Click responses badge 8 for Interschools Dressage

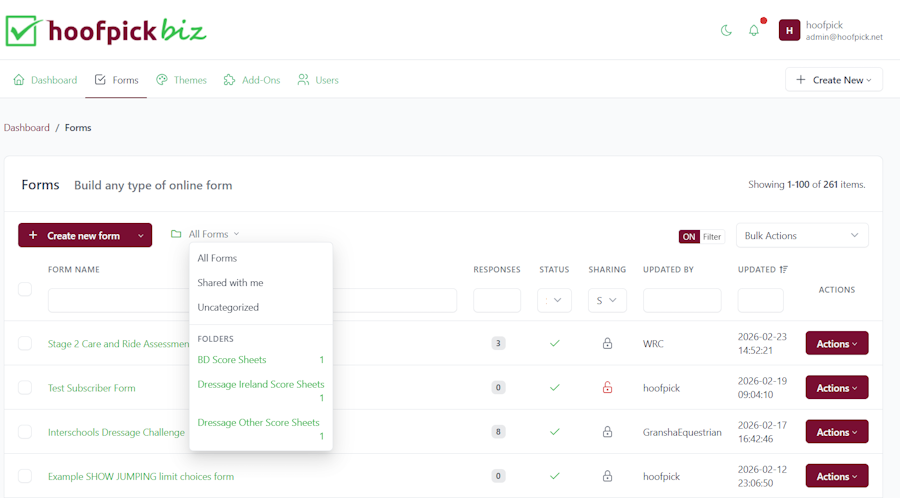point(498,432)
